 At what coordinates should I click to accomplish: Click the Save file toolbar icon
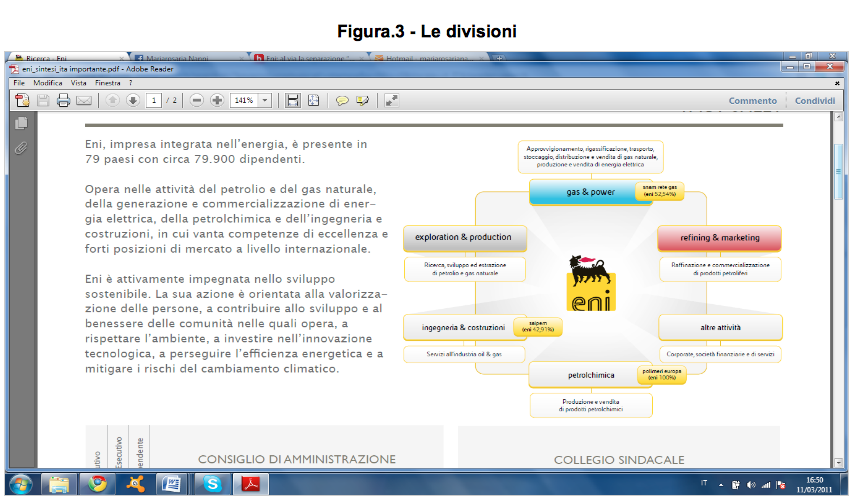tap(43, 100)
